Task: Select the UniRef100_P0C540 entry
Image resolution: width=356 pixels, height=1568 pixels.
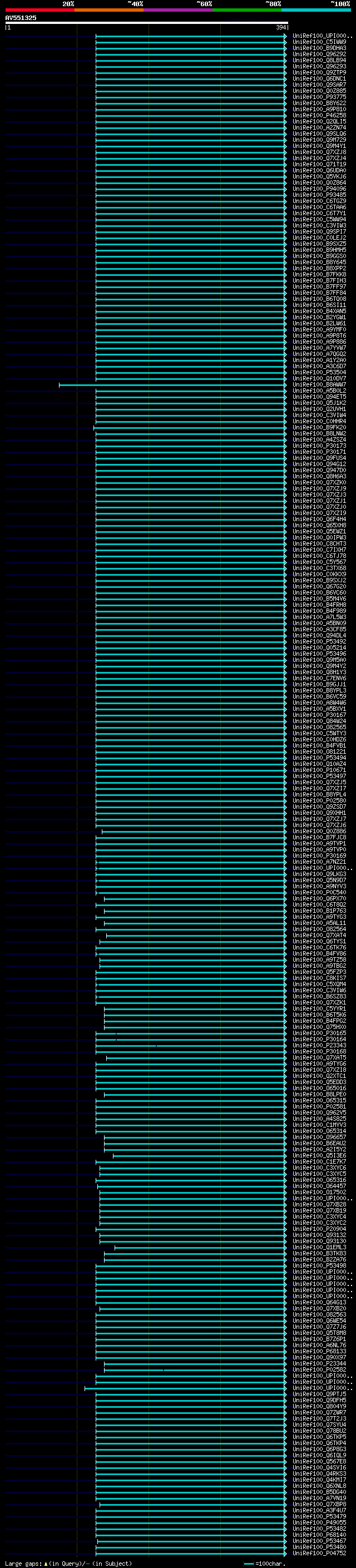Action: pos(319,892)
